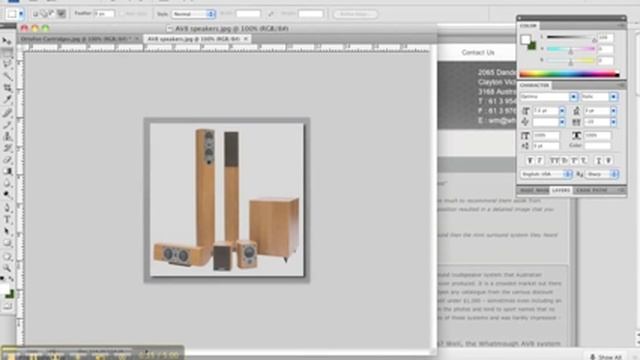Open the Style dropdown in options bar
Image resolution: width=640 pixels, height=360 pixels.
pos(193,14)
